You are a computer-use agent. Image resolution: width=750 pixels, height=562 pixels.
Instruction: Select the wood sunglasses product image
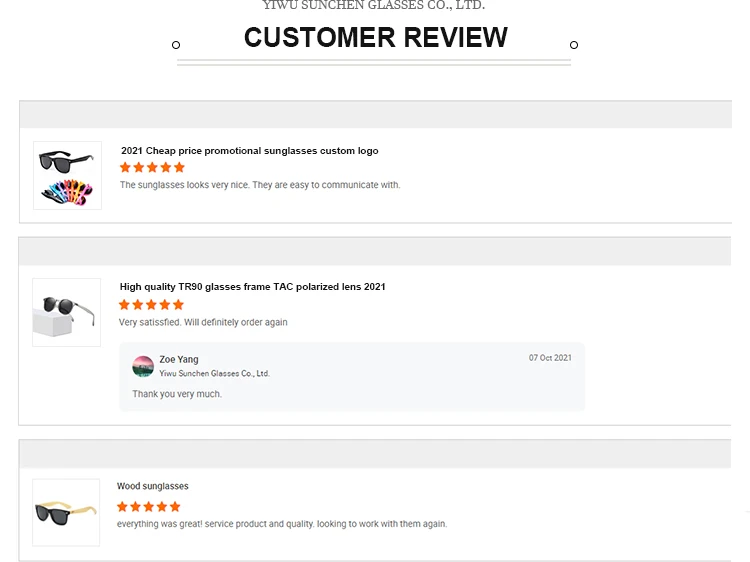click(66, 512)
